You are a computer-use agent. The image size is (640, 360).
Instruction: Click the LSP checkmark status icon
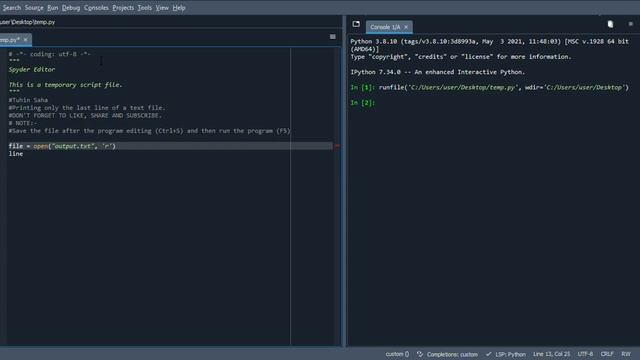[x=489, y=354]
